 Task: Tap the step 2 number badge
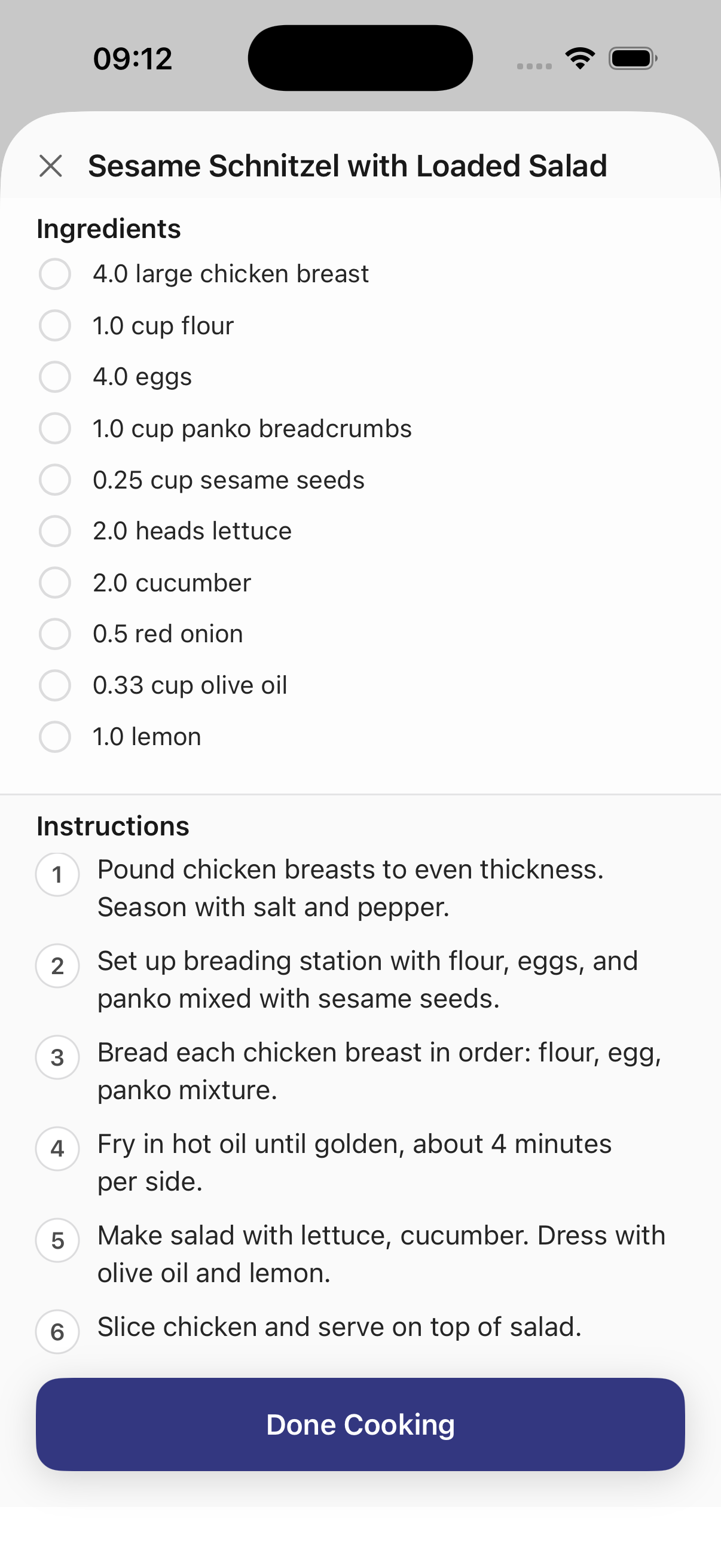pyautogui.click(x=57, y=965)
